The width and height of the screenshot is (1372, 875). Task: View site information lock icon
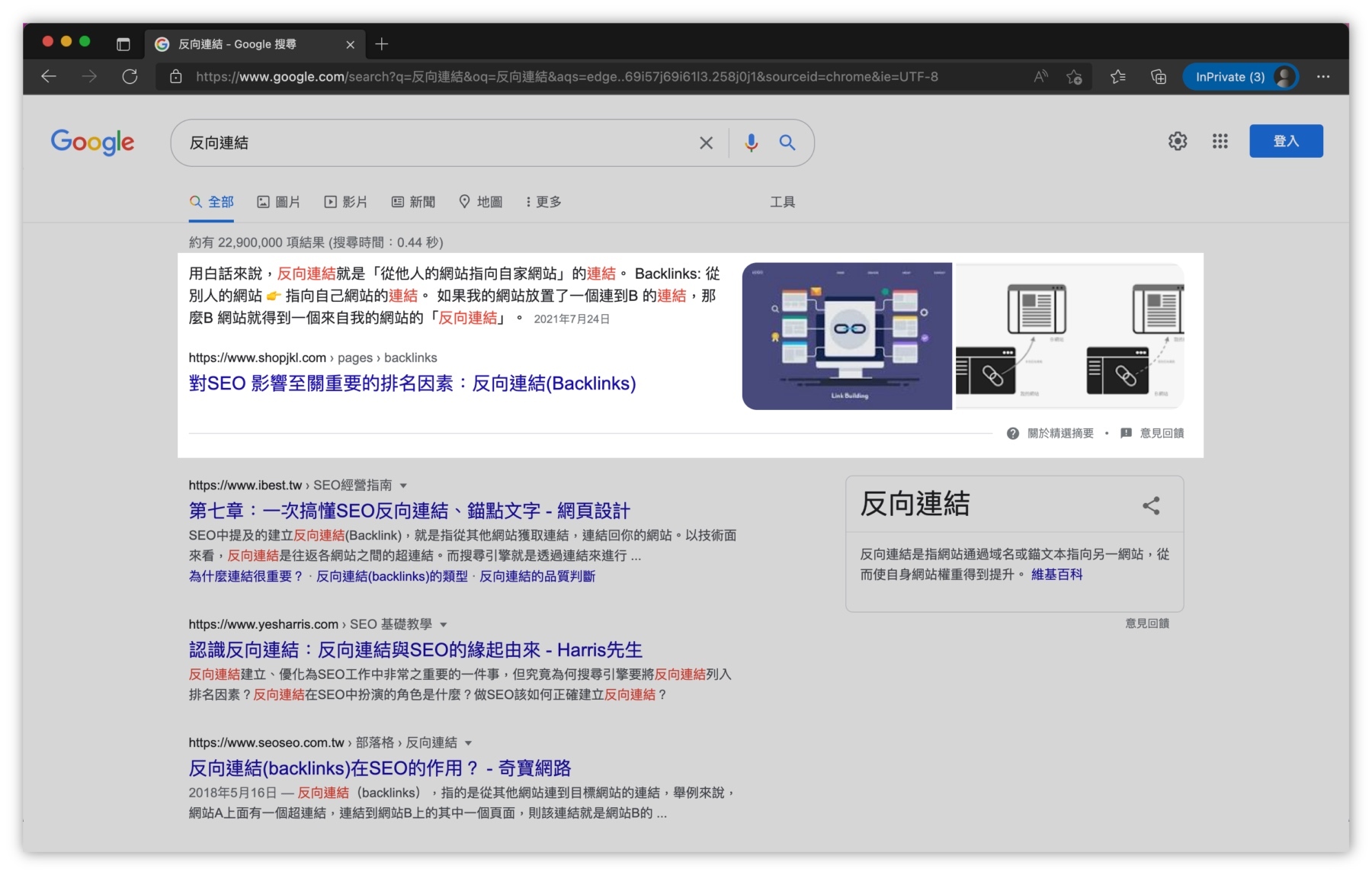pos(175,76)
